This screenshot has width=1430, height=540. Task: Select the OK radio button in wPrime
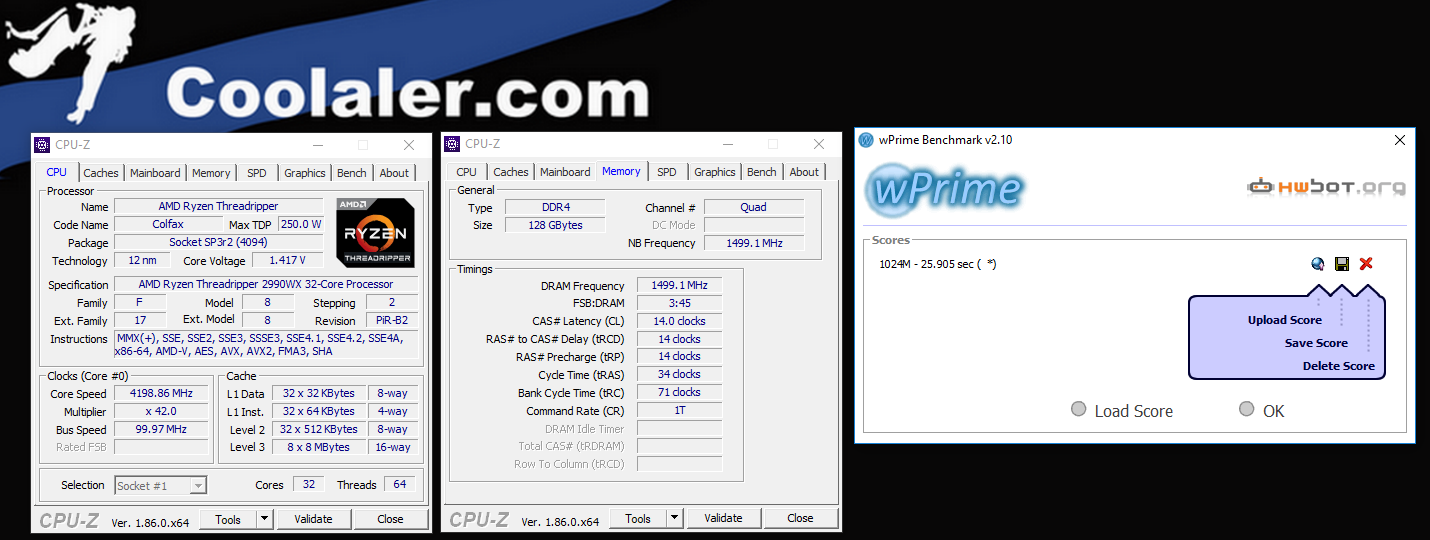pos(1246,408)
